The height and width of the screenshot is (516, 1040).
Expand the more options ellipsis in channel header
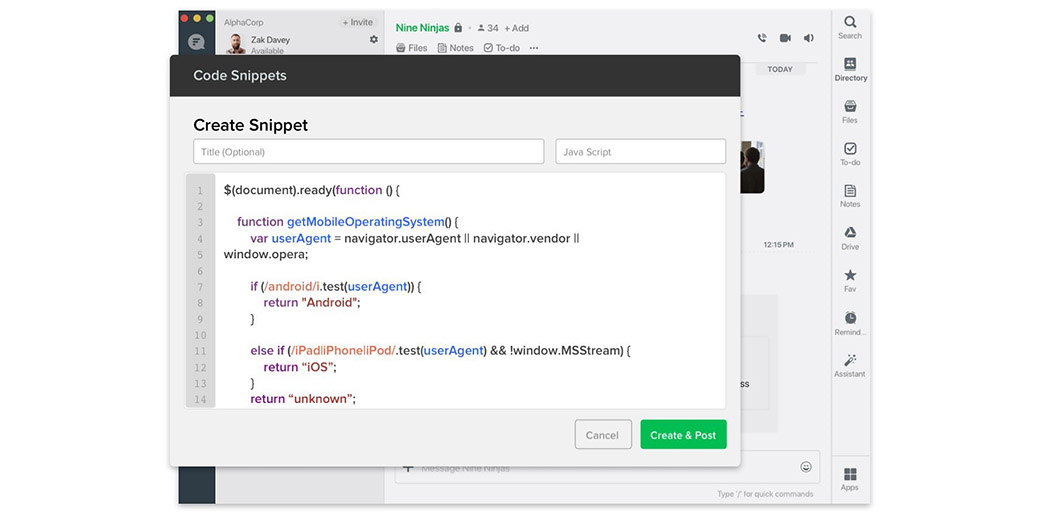point(533,48)
